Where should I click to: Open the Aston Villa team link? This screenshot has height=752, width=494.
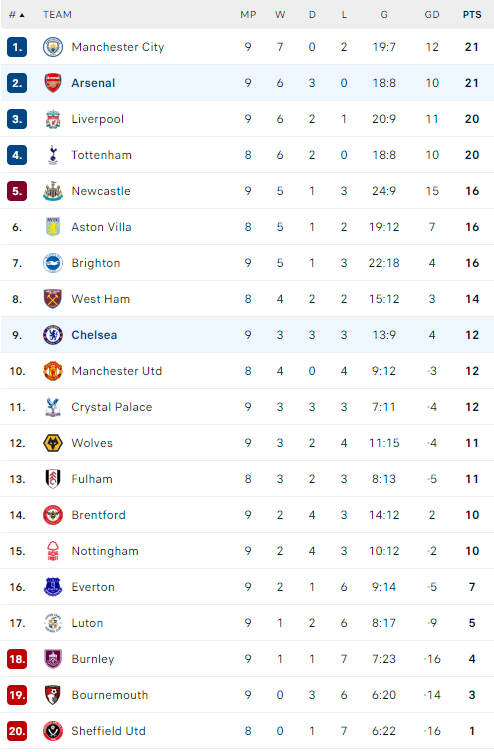[101, 227]
